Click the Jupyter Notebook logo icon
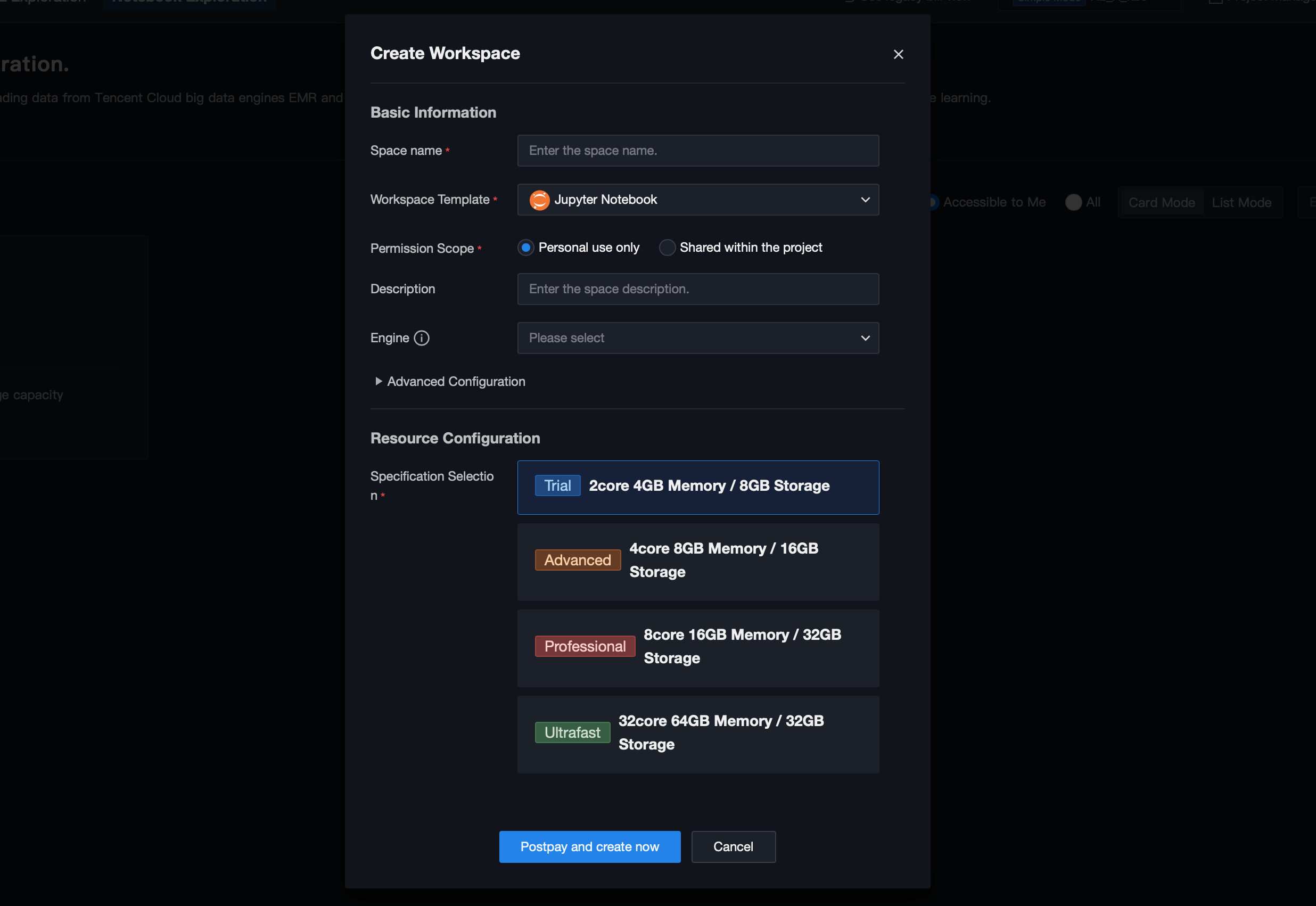The height and width of the screenshot is (906, 1316). [539, 200]
